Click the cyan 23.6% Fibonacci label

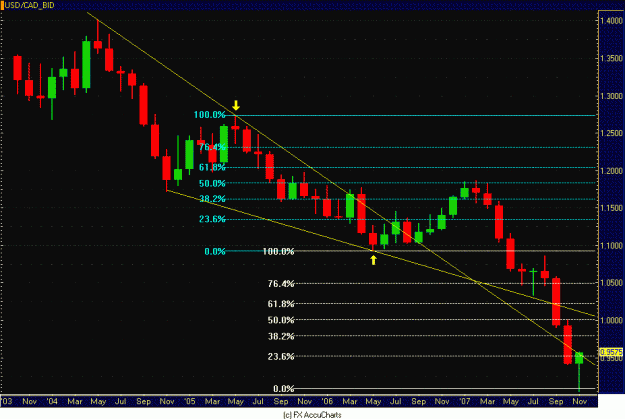click(212, 219)
